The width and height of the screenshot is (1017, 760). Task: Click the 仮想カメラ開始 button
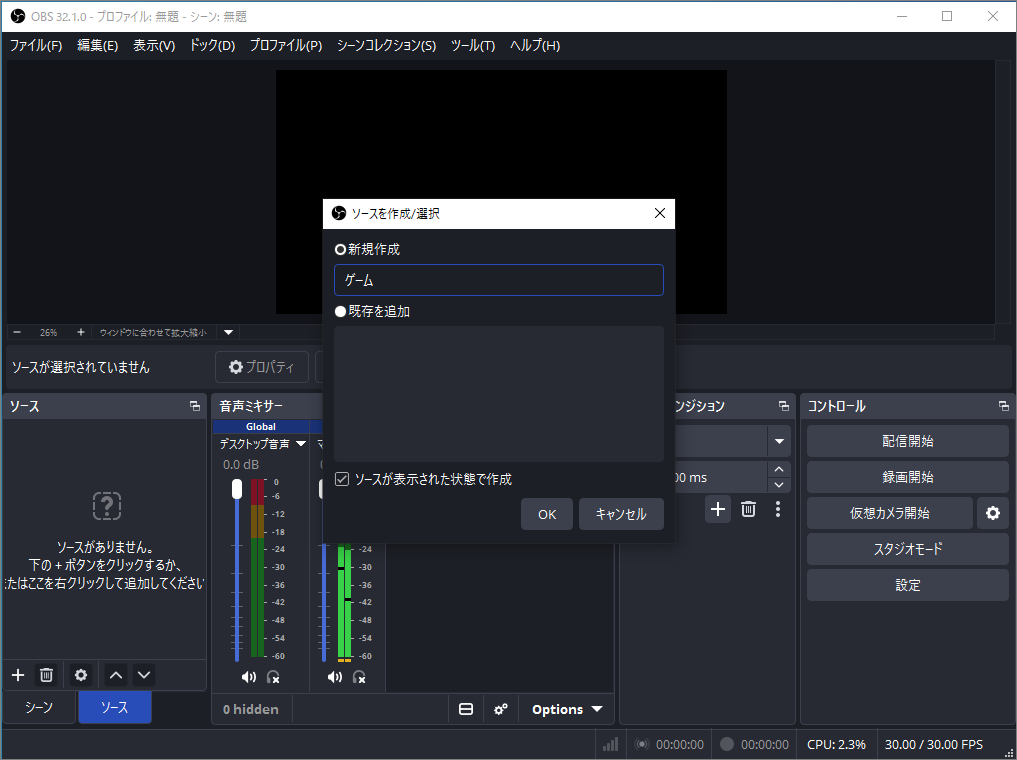click(x=889, y=513)
